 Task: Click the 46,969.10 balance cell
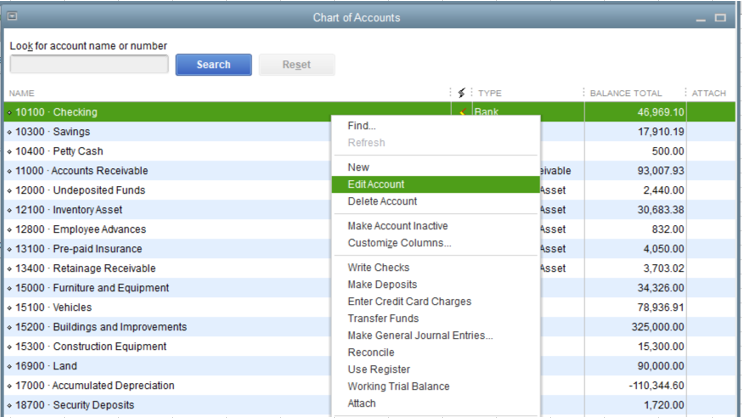[x=661, y=112]
